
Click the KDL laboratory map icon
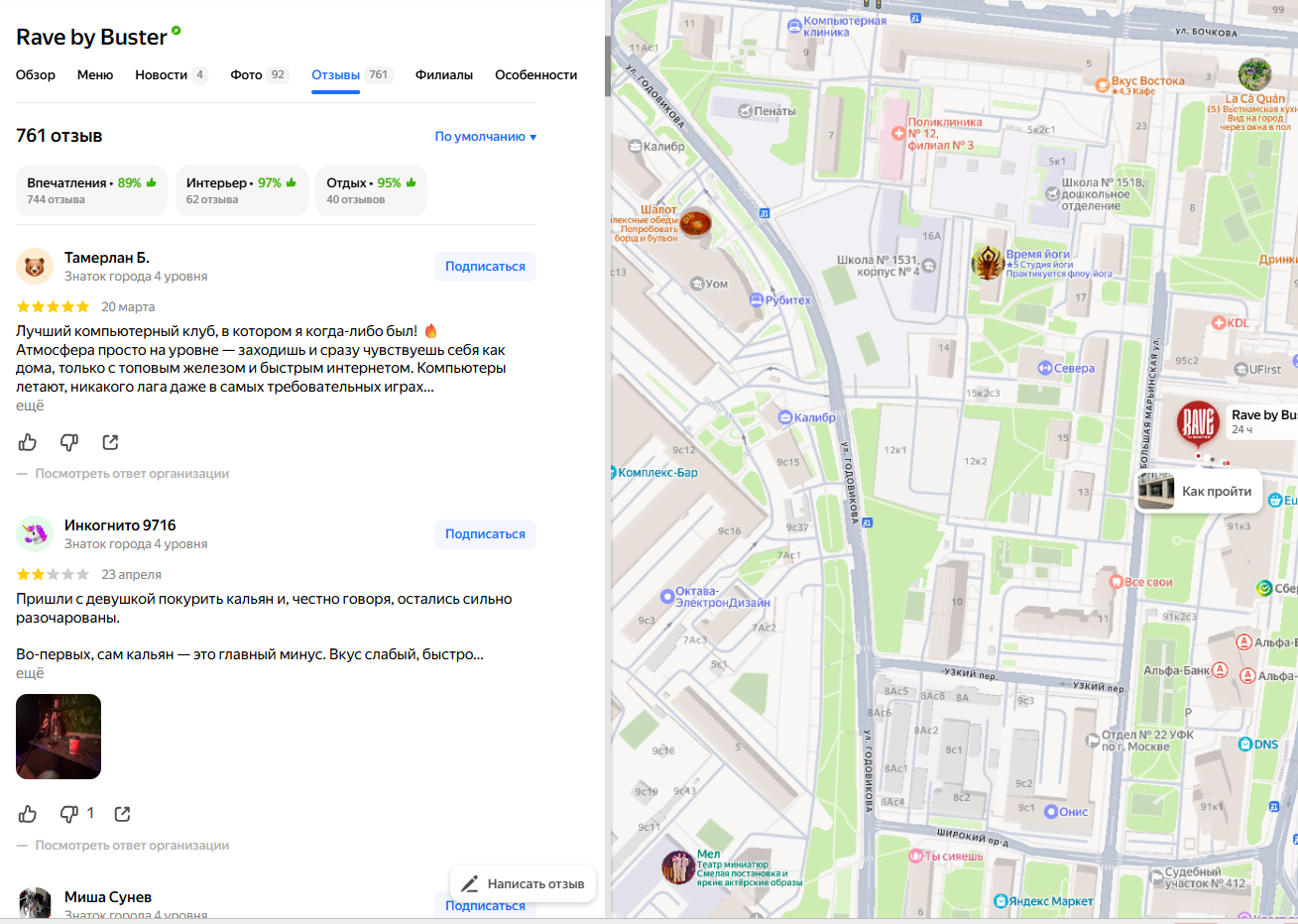[1219, 322]
